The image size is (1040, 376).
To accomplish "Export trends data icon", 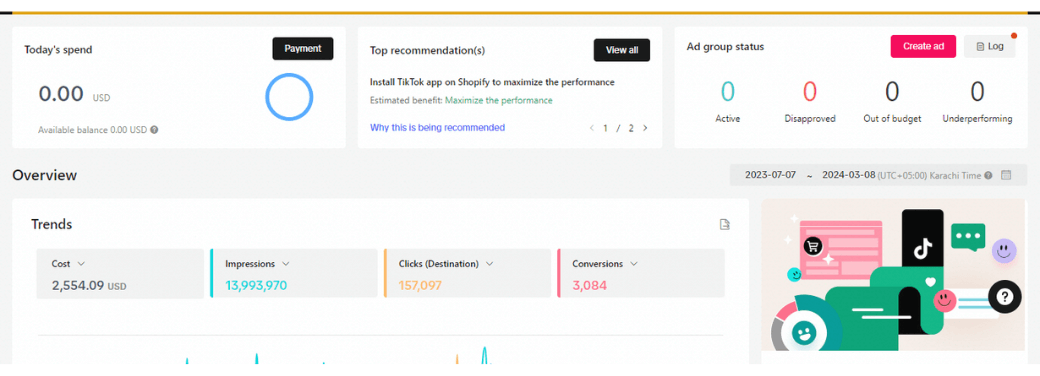I will [x=726, y=225].
